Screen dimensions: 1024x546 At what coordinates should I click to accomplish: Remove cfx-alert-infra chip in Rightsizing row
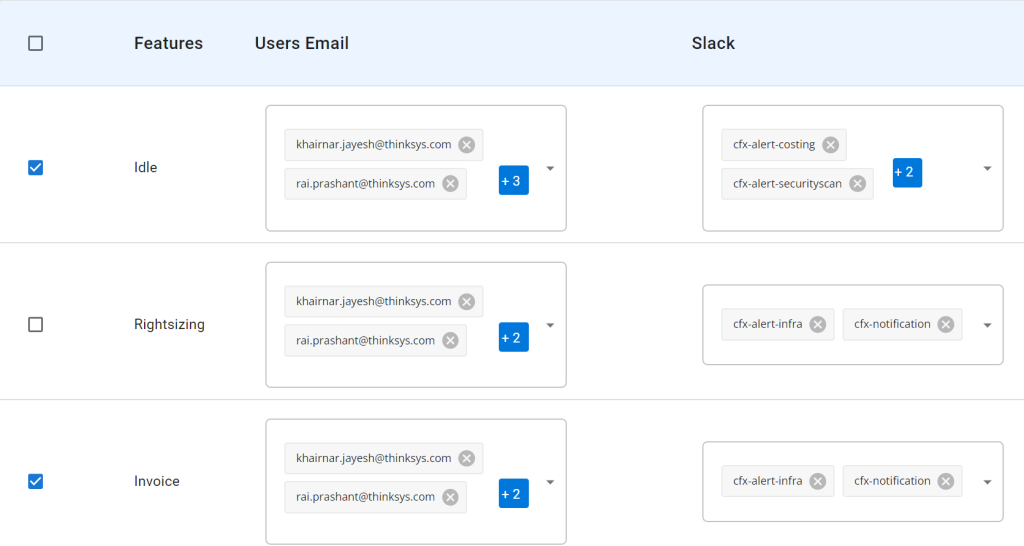pos(818,325)
